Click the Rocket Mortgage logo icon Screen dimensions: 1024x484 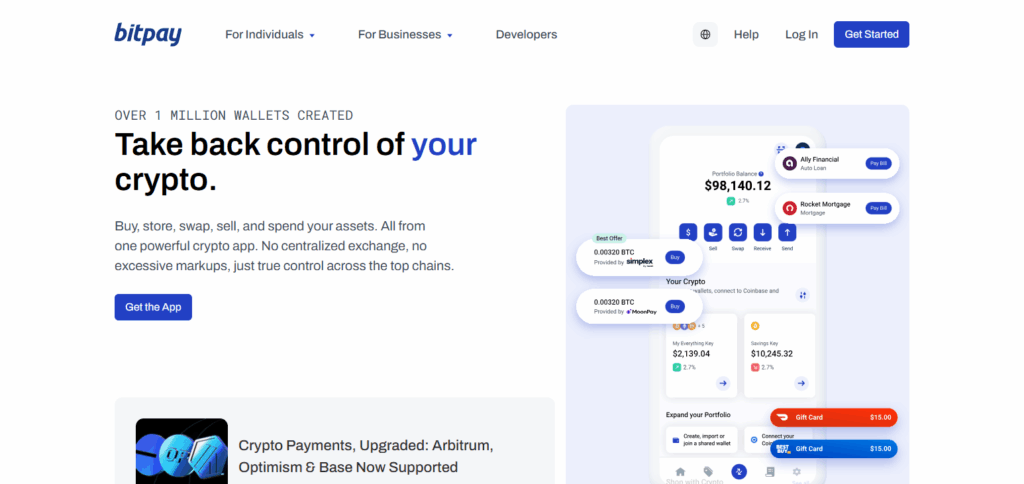(x=790, y=208)
